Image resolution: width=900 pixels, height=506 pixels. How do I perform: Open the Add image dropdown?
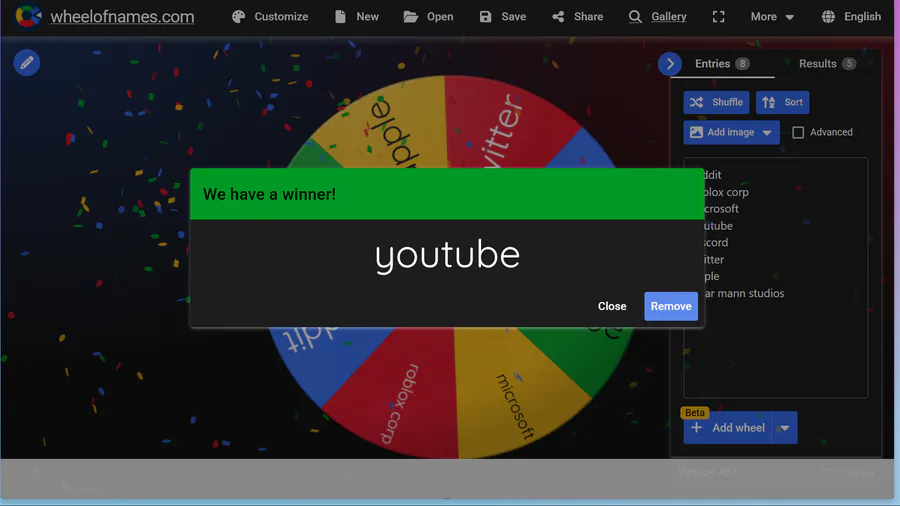(x=731, y=132)
